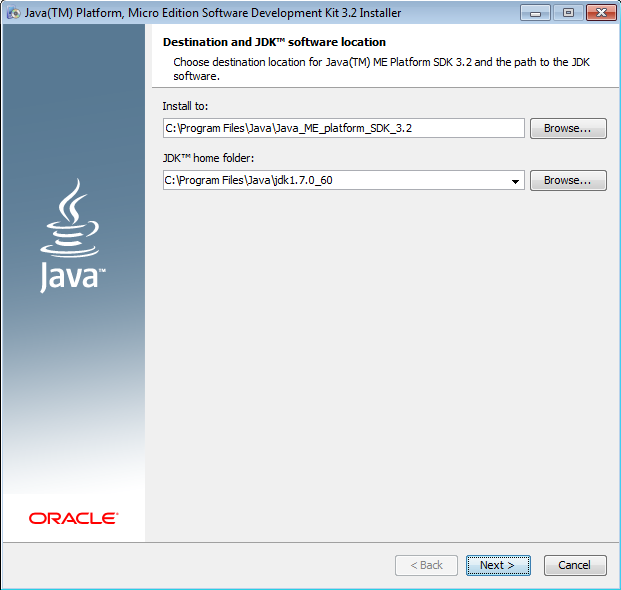Close the installer window
This screenshot has width=621, height=590.
point(601,13)
